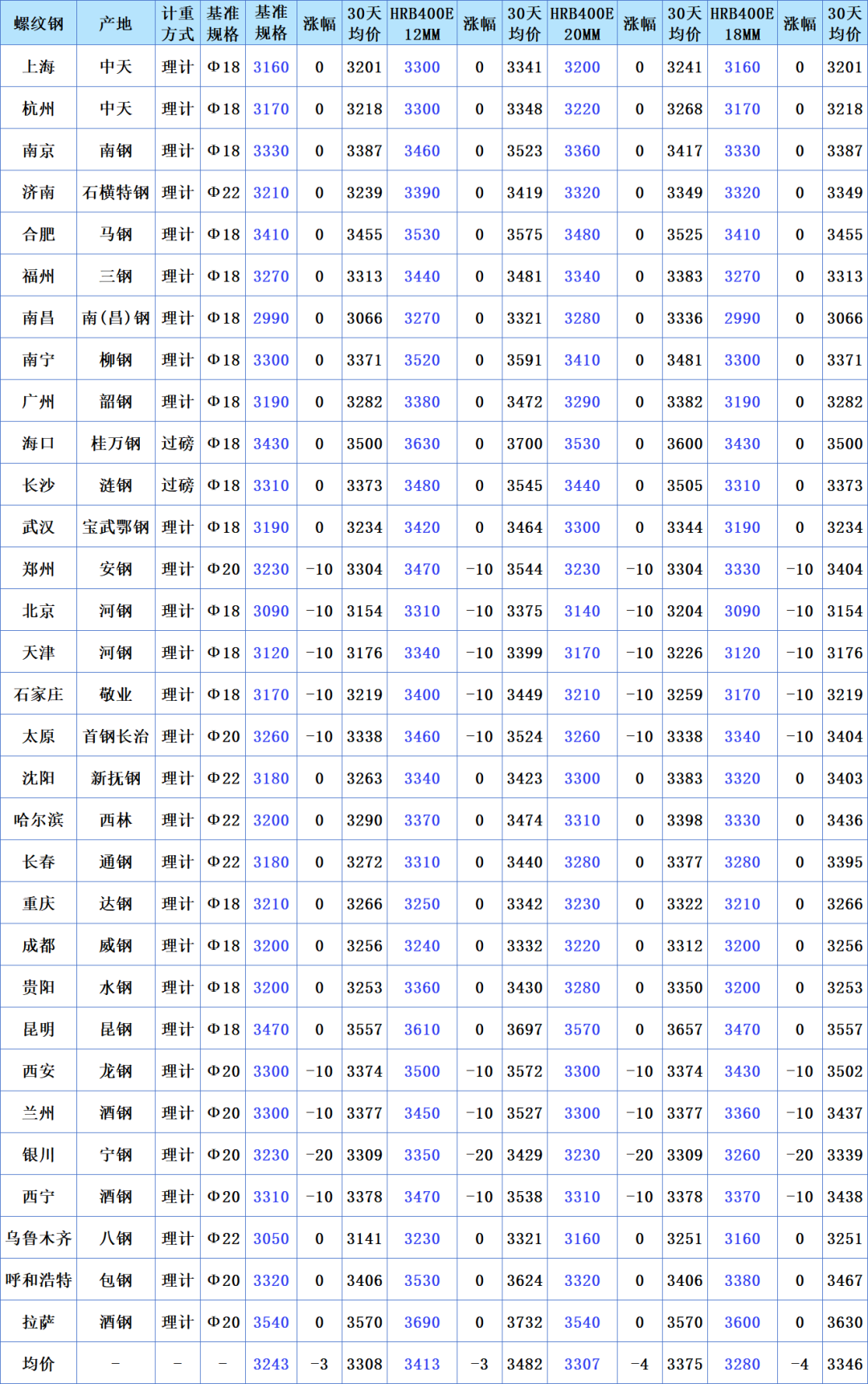
Task: Click the 乌鲁木齐 base price 3050
Action: [271, 1239]
